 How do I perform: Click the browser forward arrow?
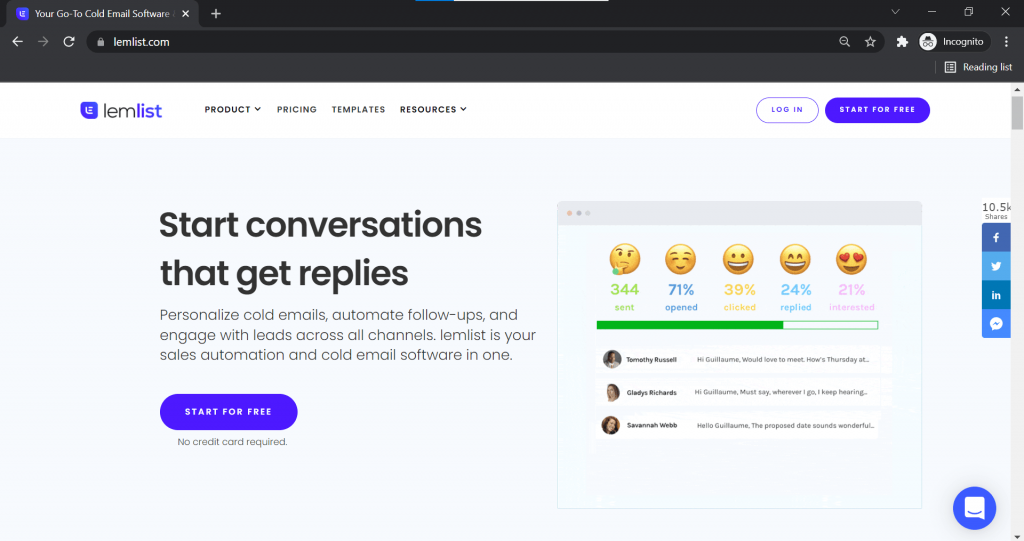click(x=43, y=42)
